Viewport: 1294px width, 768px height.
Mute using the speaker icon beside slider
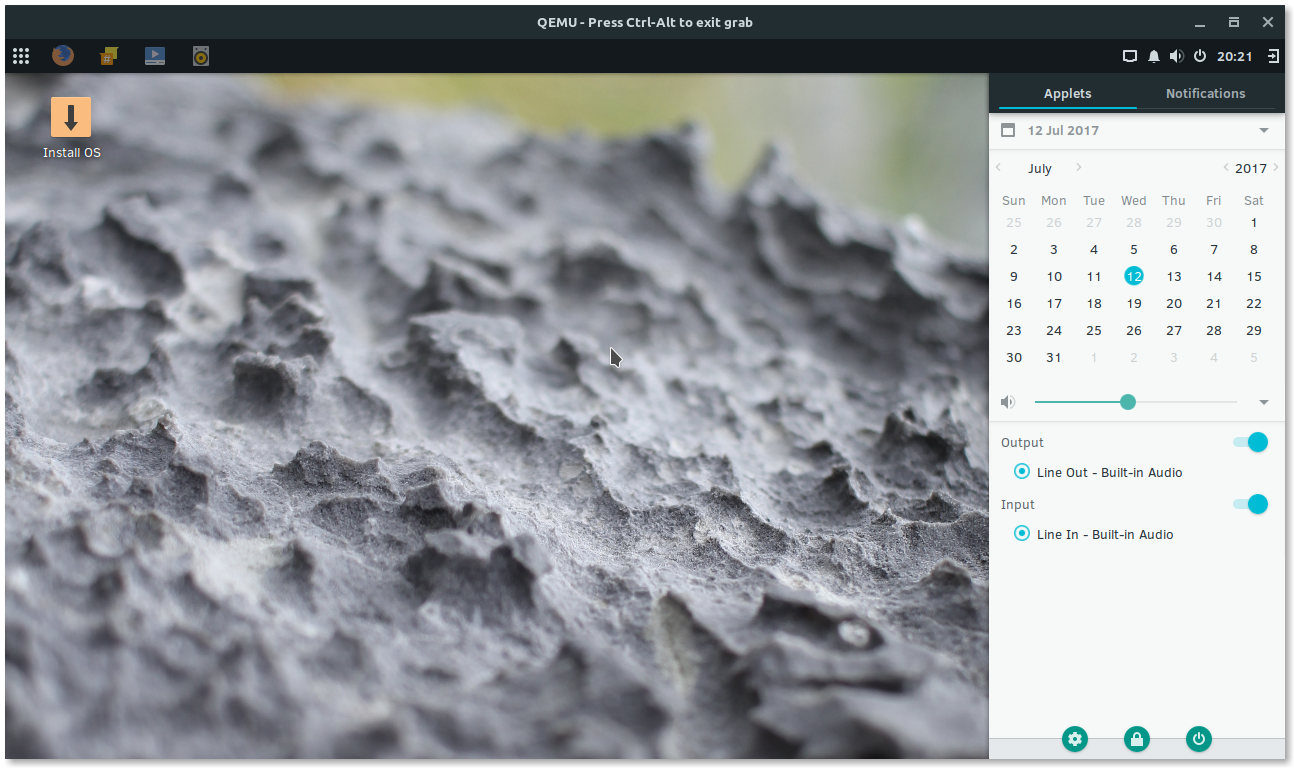[x=1008, y=402]
